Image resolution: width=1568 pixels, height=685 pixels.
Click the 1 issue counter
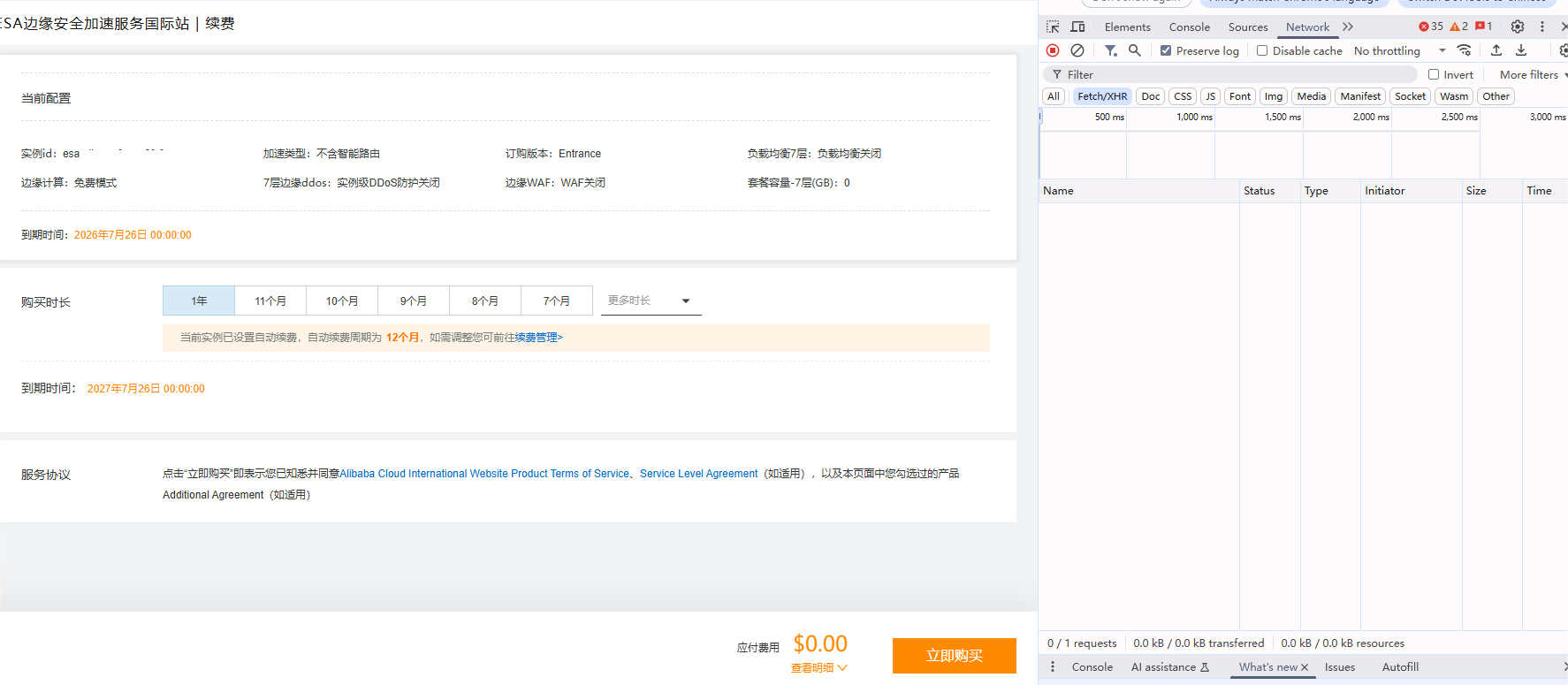click(x=1484, y=27)
